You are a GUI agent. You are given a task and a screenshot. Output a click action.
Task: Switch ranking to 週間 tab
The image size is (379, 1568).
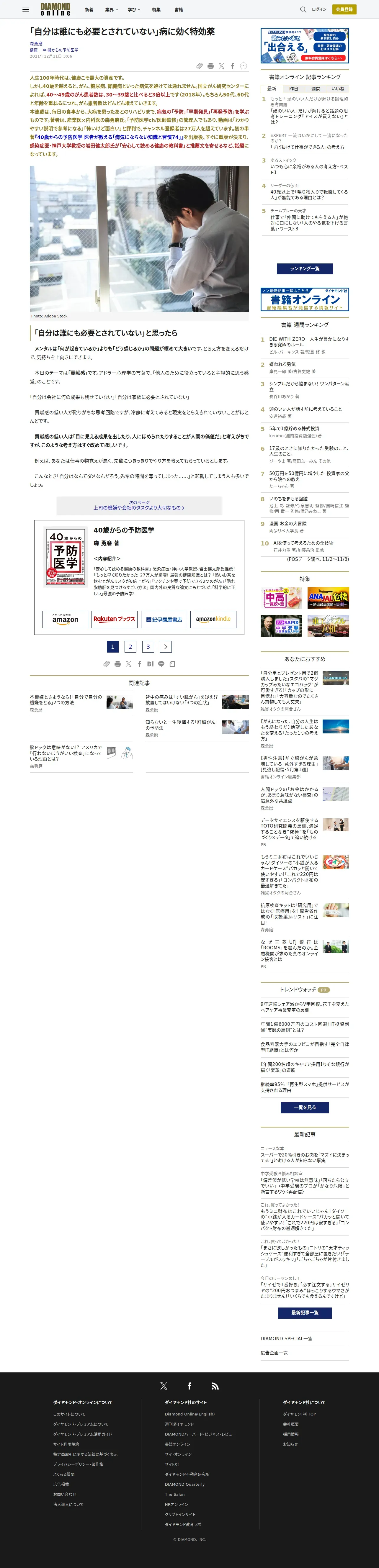[316, 89]
